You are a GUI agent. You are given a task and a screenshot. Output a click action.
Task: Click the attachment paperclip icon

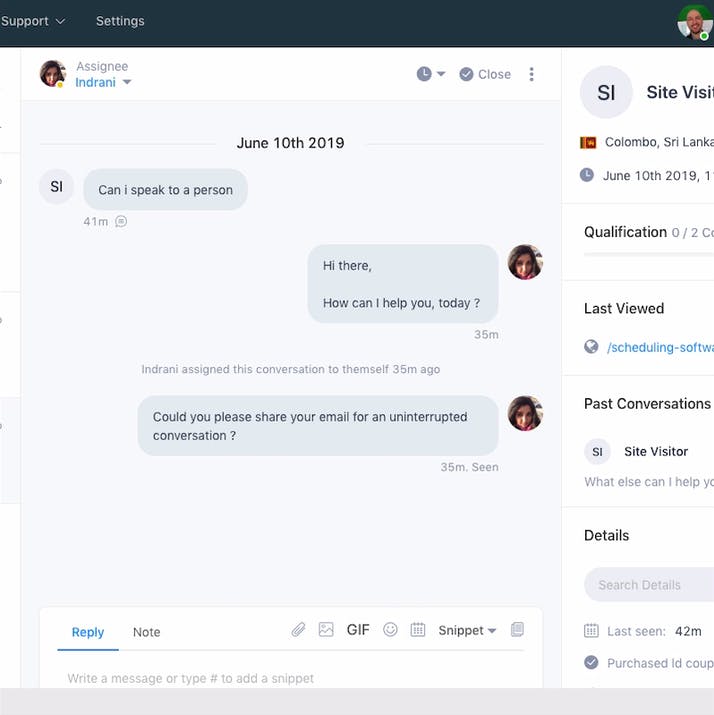point(298,630)
